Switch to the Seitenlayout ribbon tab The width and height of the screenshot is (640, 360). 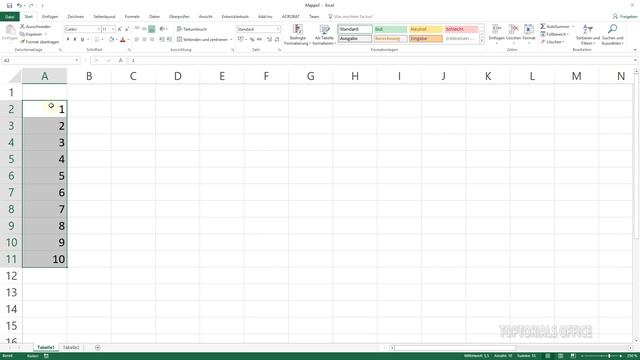click(x=104, y=17)
